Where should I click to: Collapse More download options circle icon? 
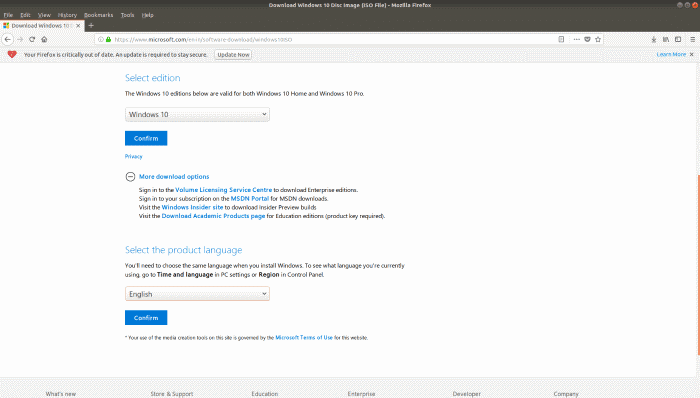point(130,177)
